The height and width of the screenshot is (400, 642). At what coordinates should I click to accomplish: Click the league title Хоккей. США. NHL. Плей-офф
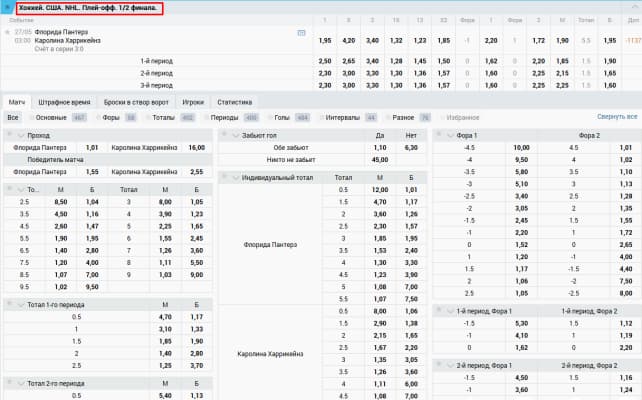88,8
